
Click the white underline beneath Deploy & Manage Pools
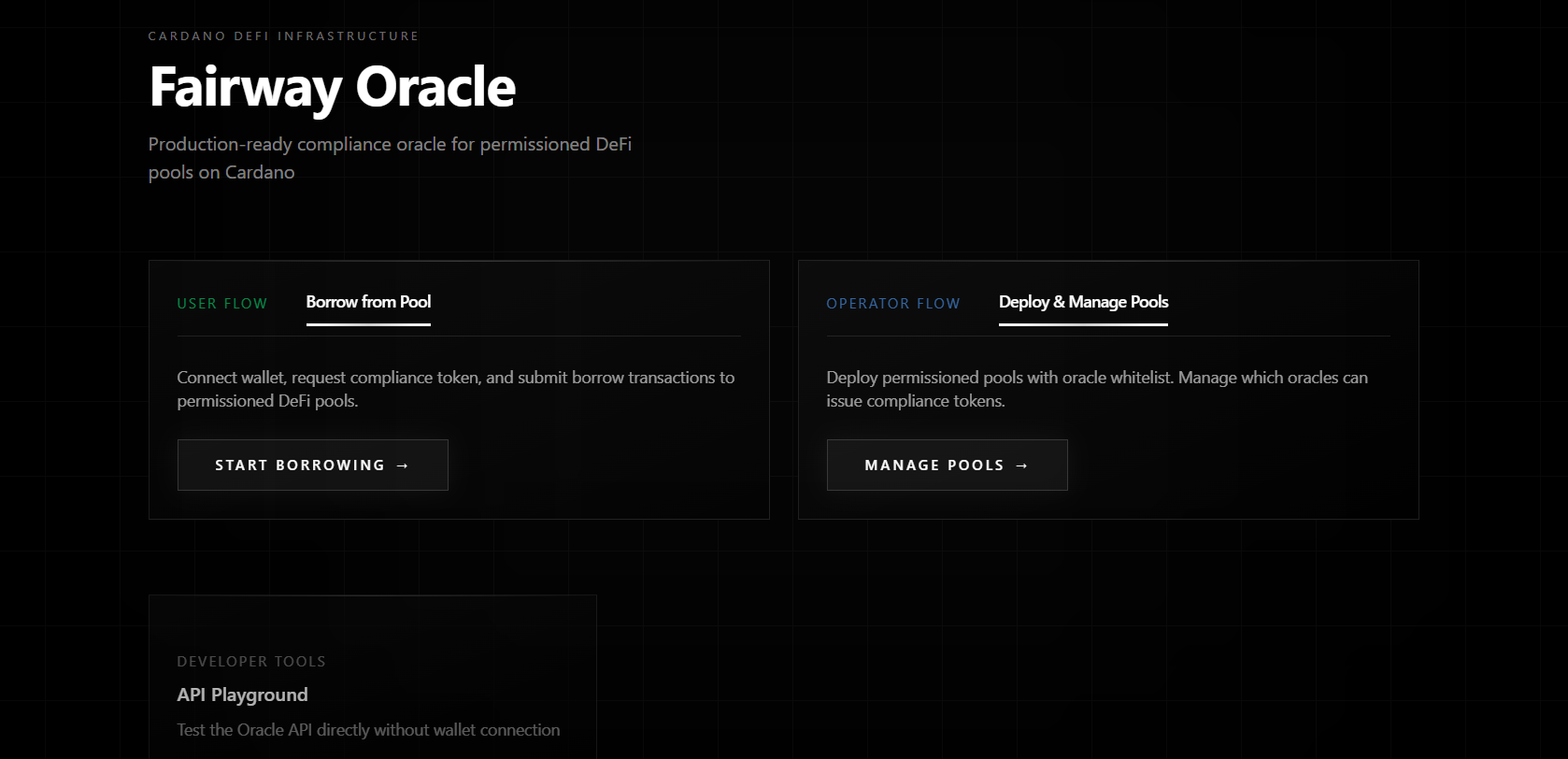tap(1083, 324)
